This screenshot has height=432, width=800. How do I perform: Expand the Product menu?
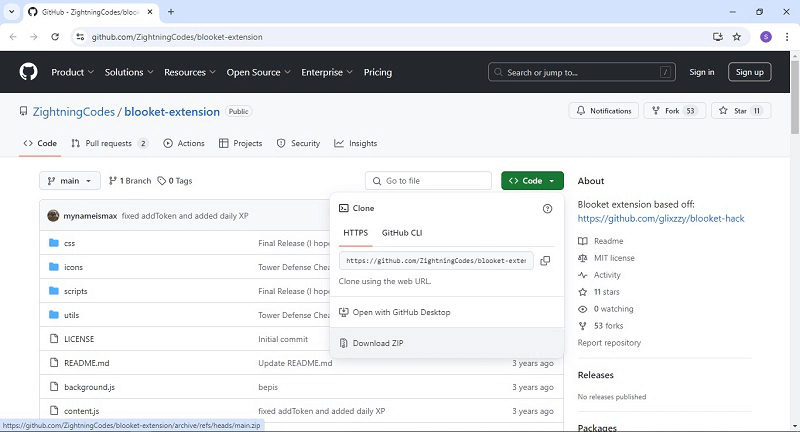coord(72,72)
